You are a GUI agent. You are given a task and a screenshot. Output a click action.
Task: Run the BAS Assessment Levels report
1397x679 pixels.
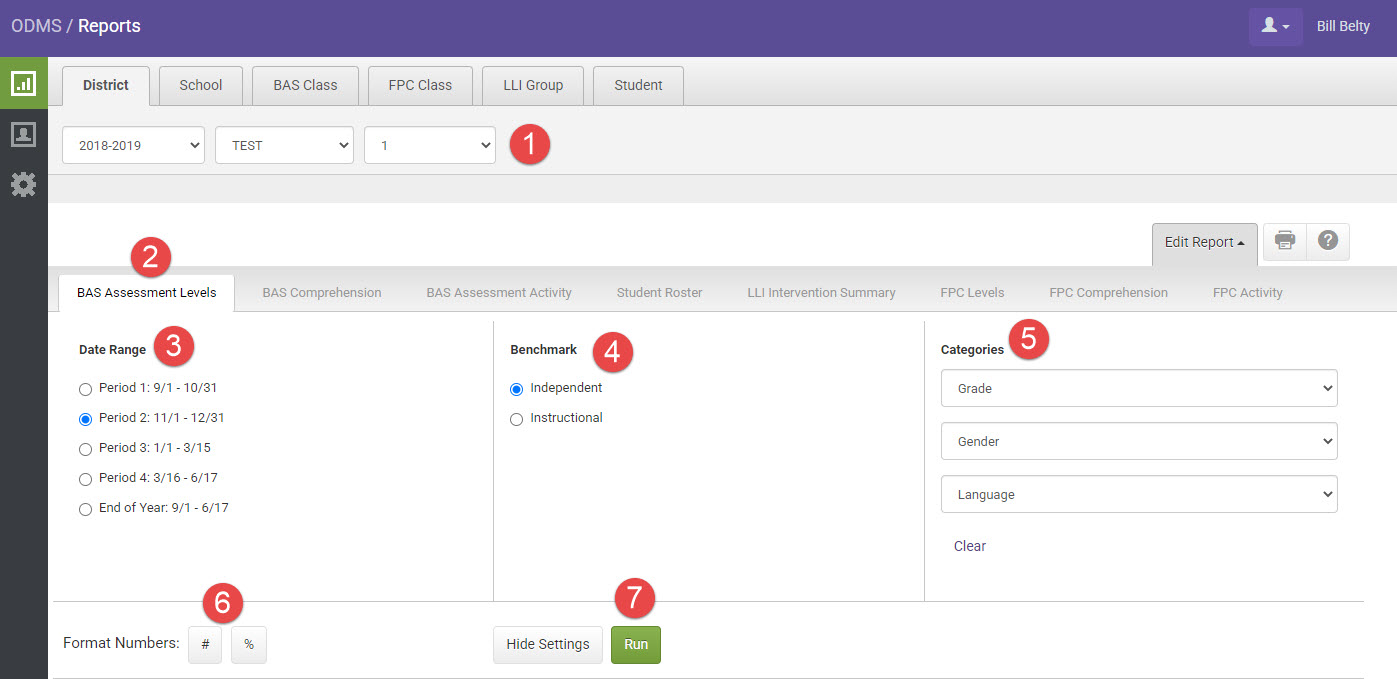(x=635, y=644)
